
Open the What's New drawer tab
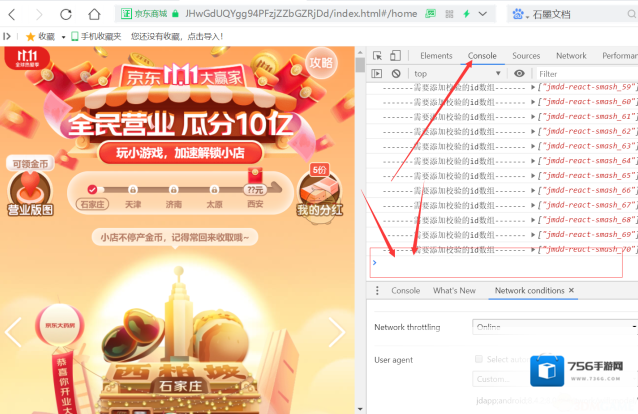[454, 290]
